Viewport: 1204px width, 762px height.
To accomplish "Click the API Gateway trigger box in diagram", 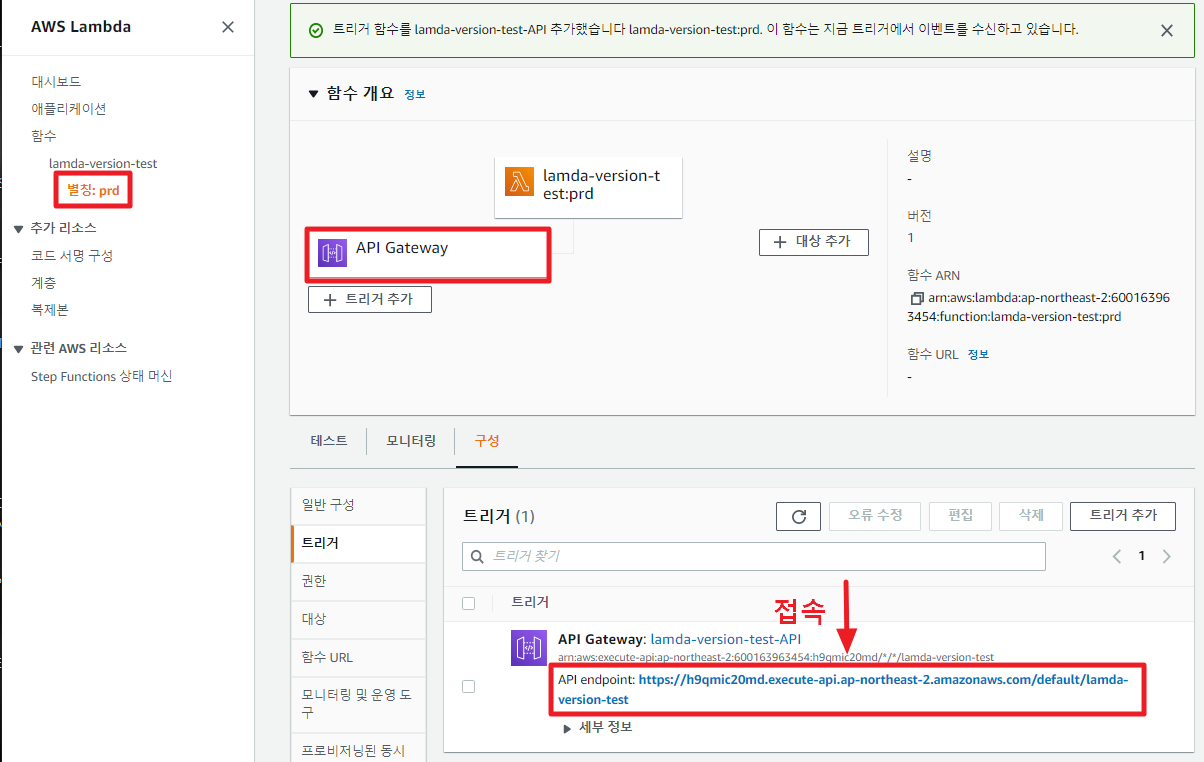I will click(x=428, y=255).
